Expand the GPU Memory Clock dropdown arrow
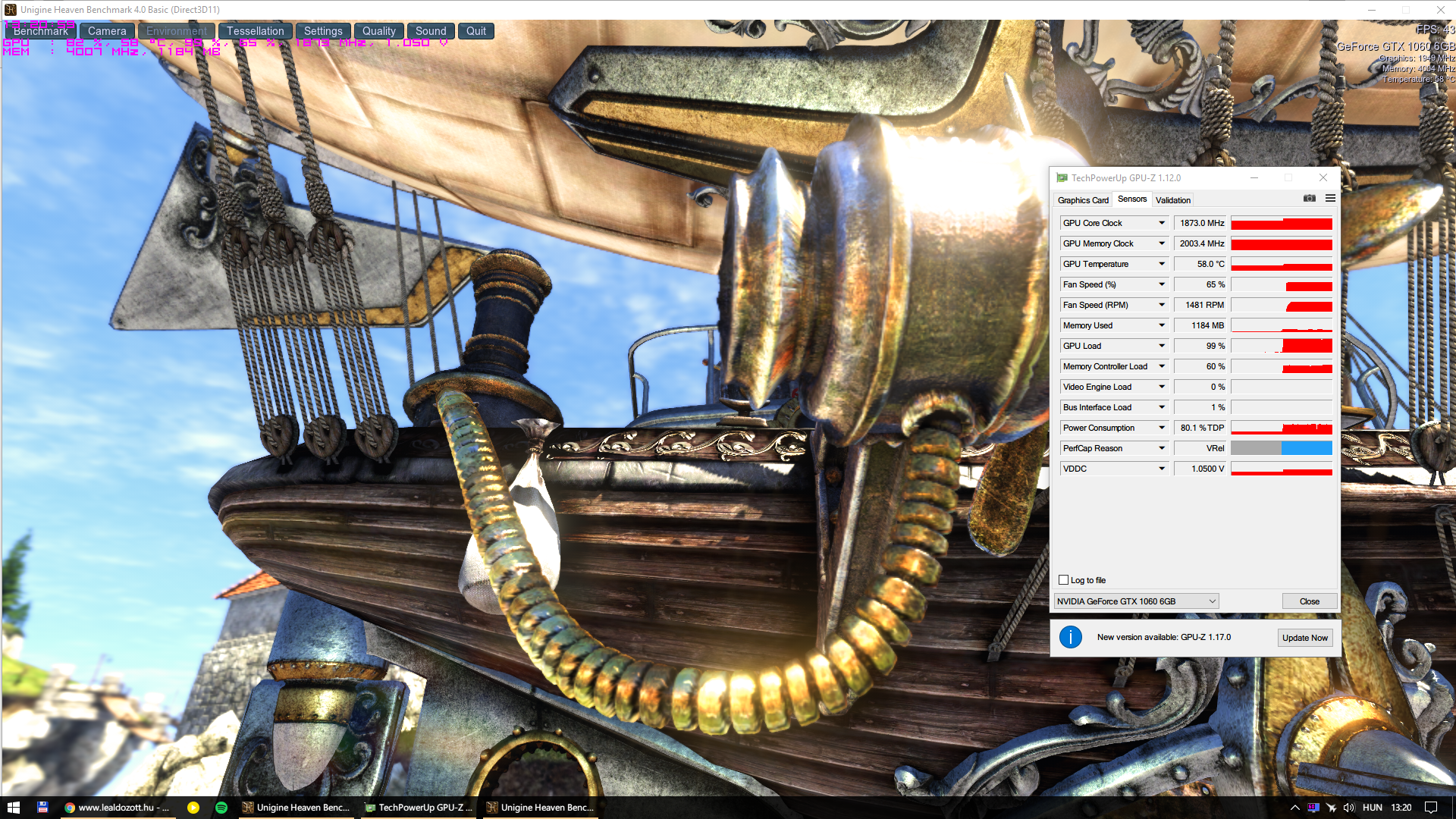The width and height of the screenshot is (1456, 819). click(x=1161, y=243)
